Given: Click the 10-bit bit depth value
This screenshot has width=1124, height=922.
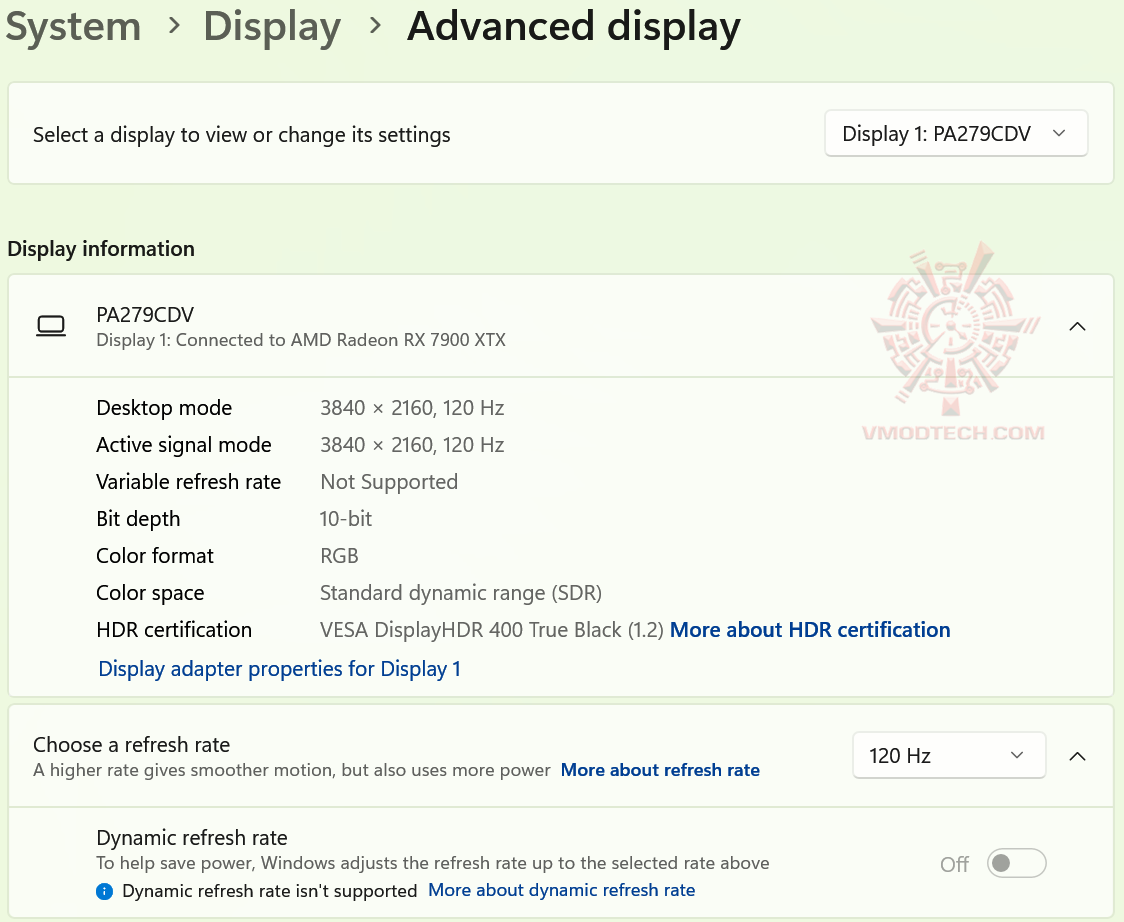Looking at the screenshot, I should (x=346, y=518).
